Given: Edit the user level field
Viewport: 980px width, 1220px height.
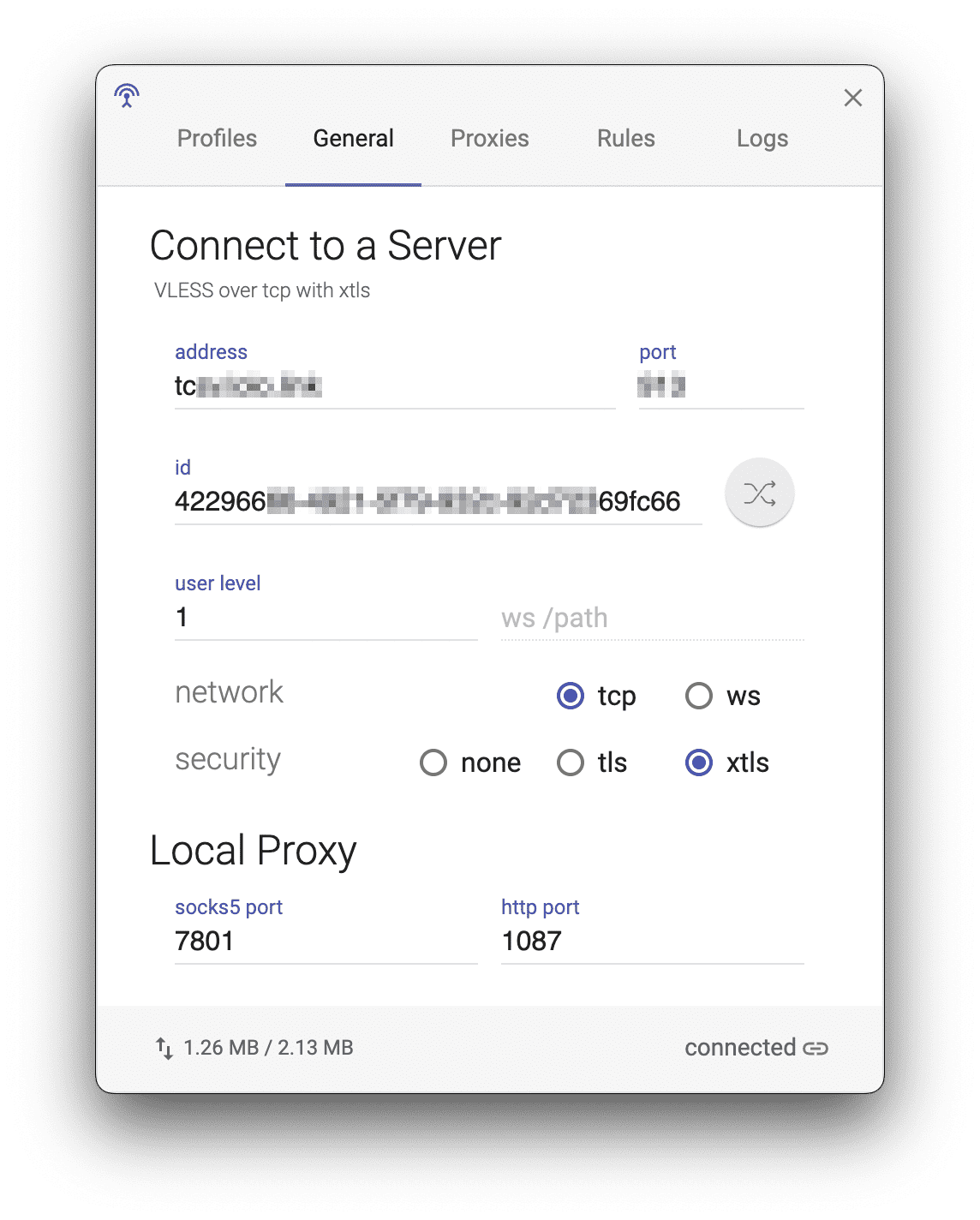Looking at the screenshot, I should coord(326,618).
